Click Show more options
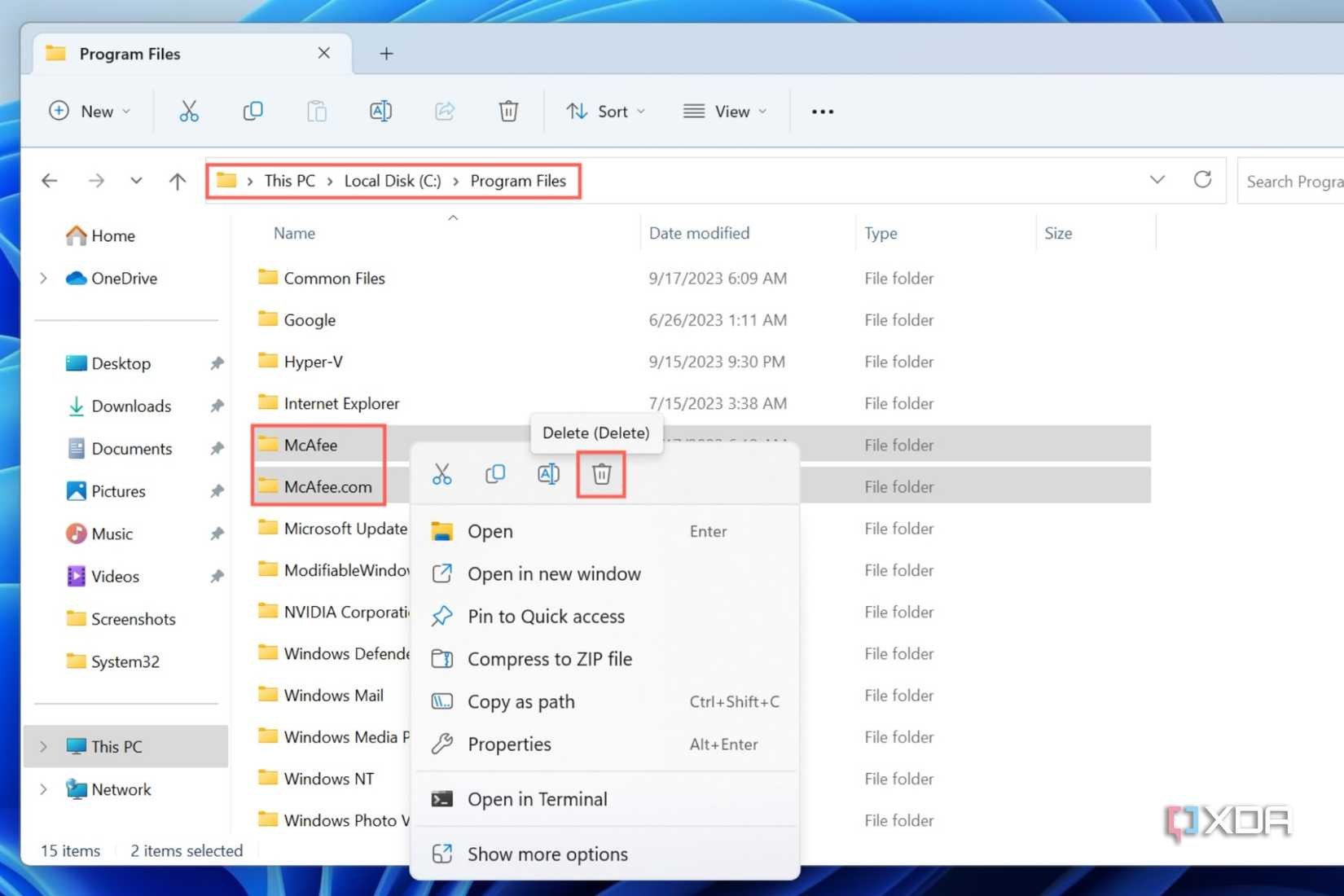The width and height of the screenshot is (1344, 896). click(547, 854)
